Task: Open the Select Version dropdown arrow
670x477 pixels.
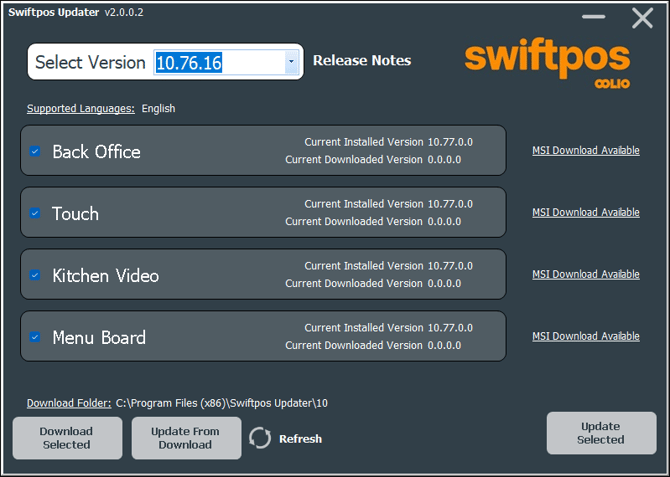Action: tap(291, 62)
